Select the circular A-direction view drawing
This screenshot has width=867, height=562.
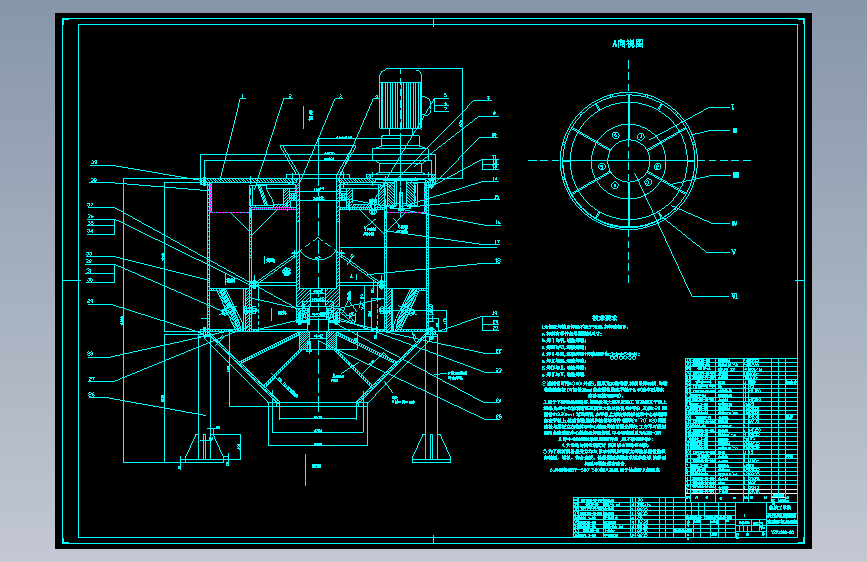629,161
